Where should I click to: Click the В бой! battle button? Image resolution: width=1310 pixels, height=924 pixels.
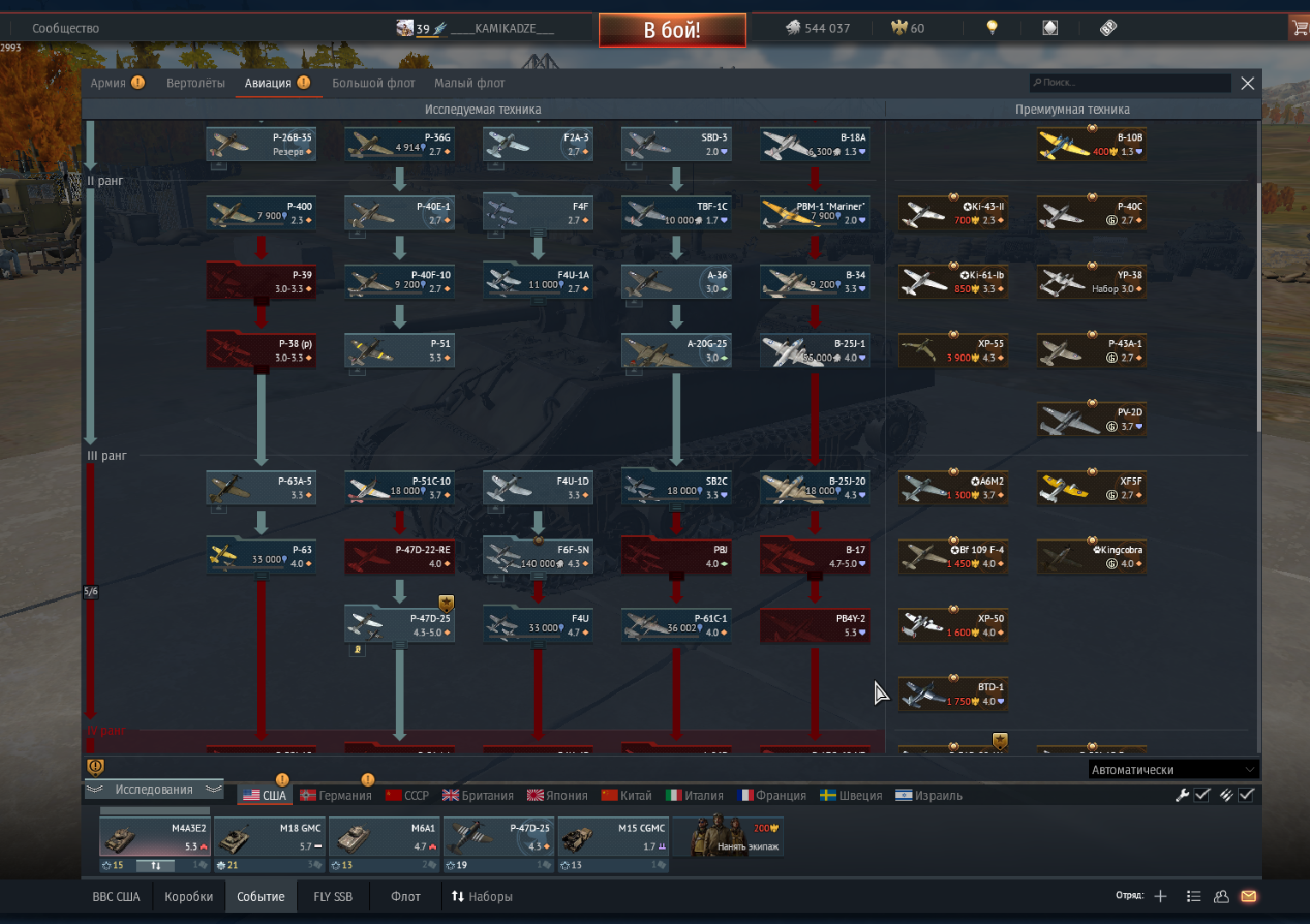672,30
